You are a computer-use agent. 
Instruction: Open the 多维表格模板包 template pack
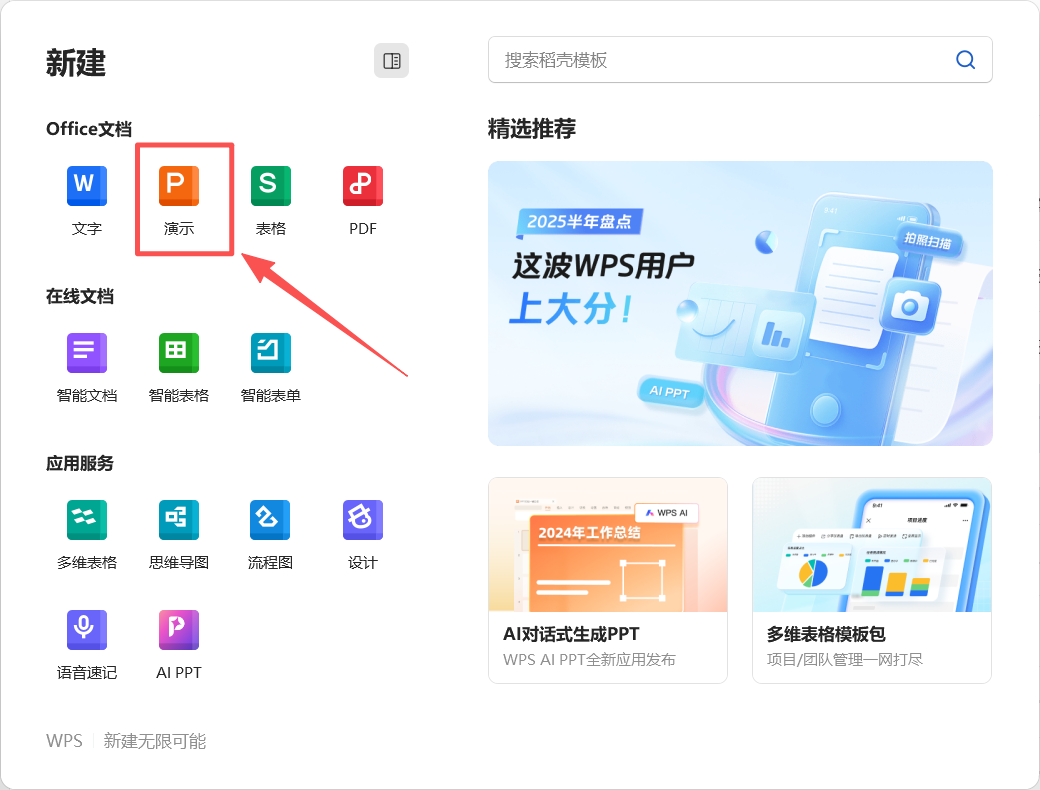(x=871, y=580)
